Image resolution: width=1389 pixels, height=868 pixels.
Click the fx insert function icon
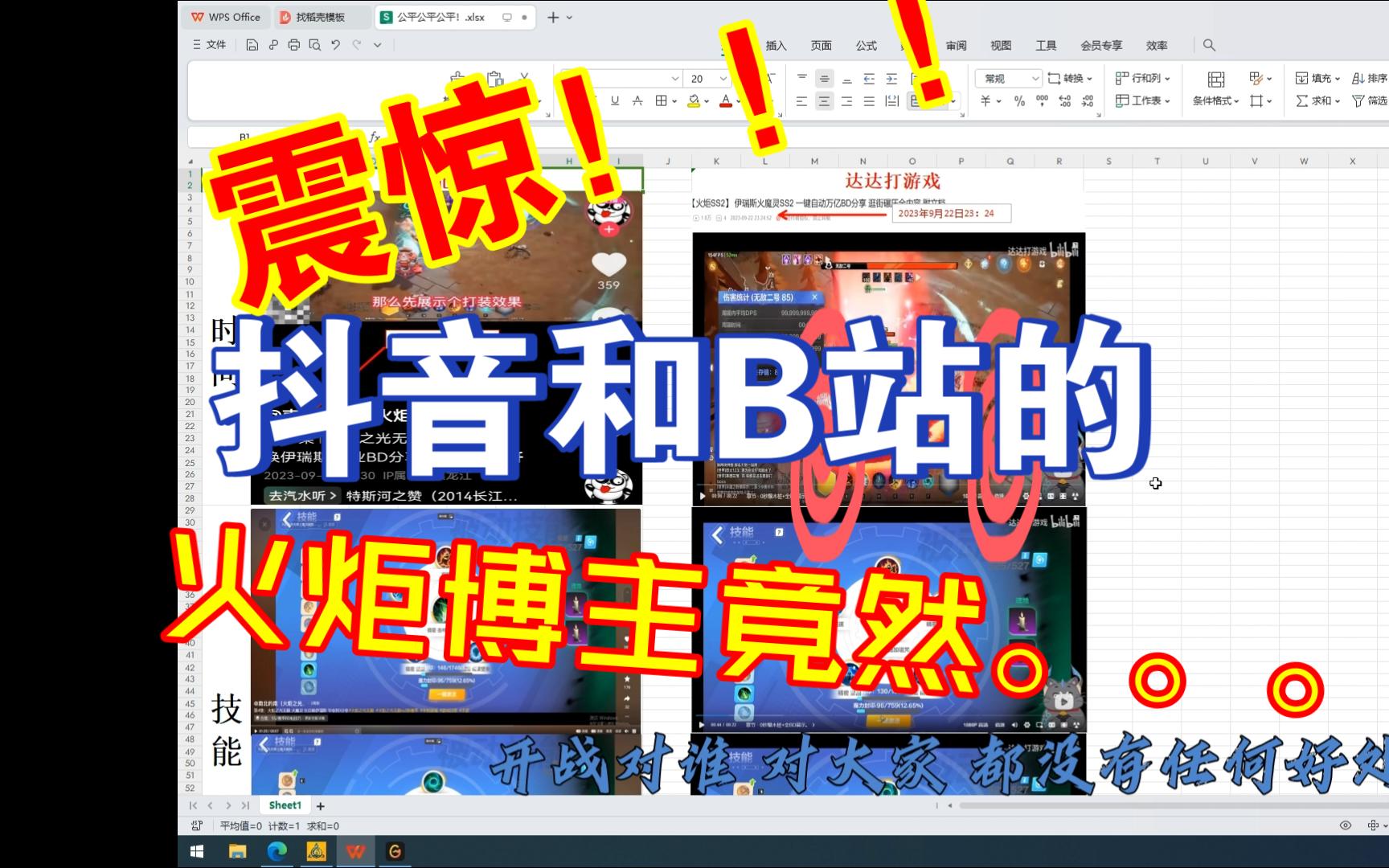point(375,137)
